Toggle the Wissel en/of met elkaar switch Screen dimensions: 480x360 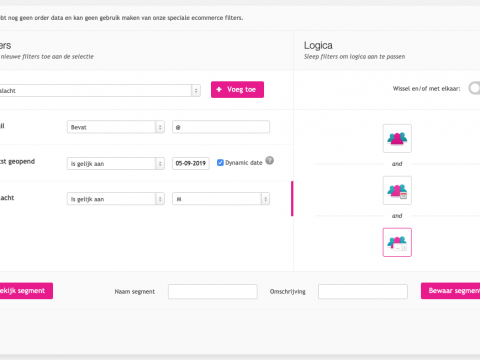point(474,88)
